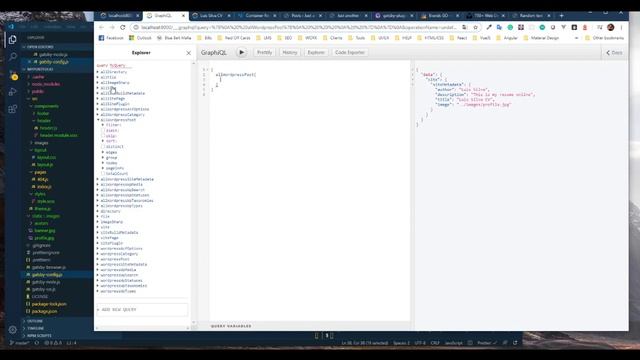640x360 pixels.
Task: Toggle the skip argument checkbox
Action: [103, 136]
